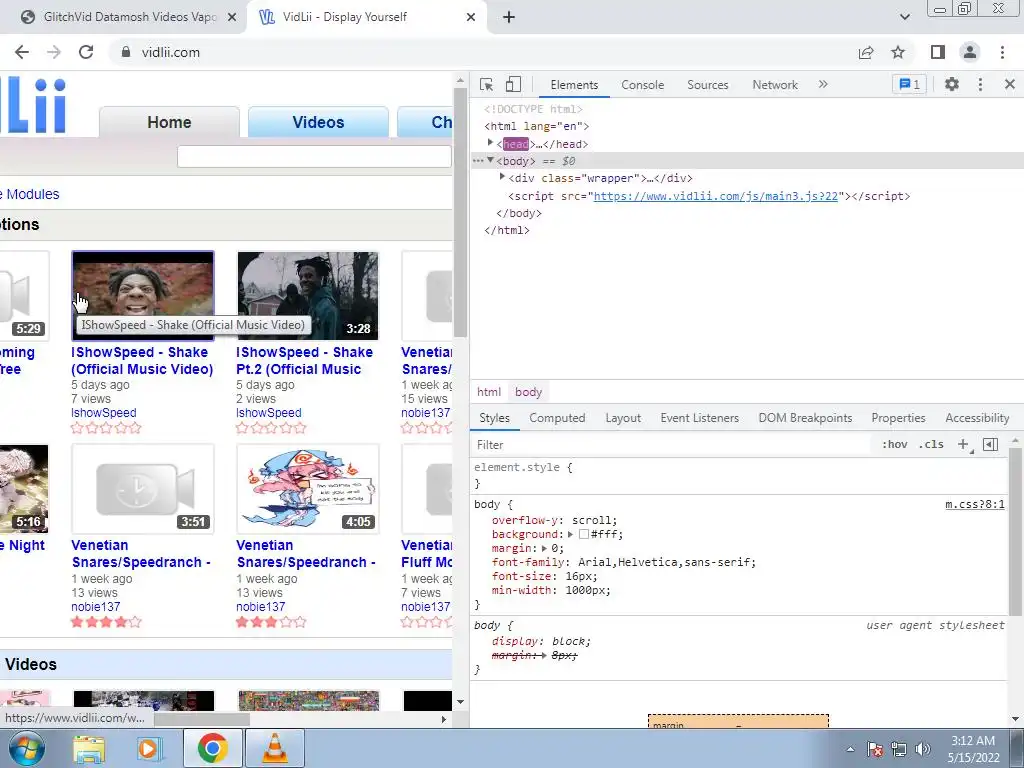This screenshot has width=1024, height=768.
Task: Open the Event Listeners tab
Action: pyautogui.click(x=699, y=418)
